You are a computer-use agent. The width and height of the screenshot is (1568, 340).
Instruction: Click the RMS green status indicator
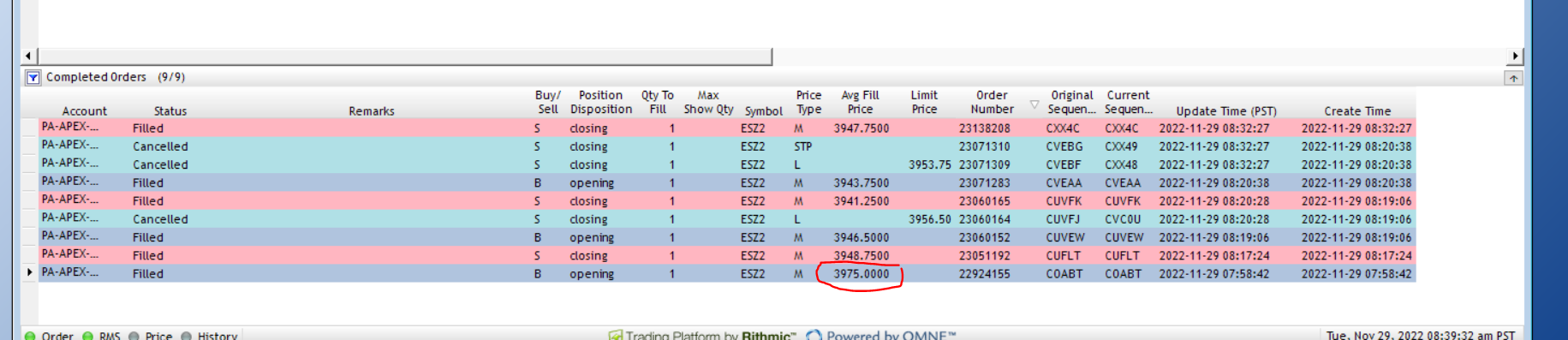coord(87,336)
